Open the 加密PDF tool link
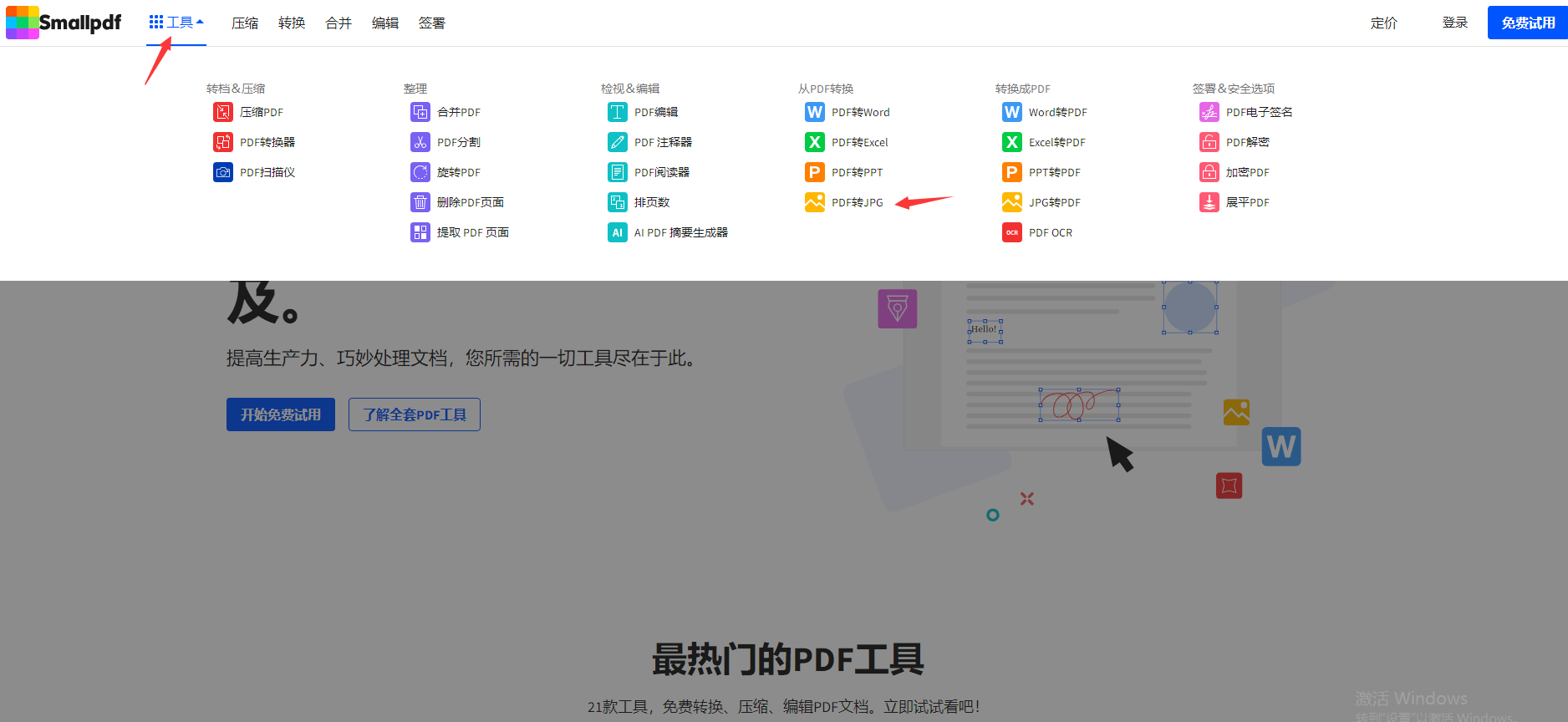The image size is (1568, 722). pyautogui.click(x=1248, y=172)
